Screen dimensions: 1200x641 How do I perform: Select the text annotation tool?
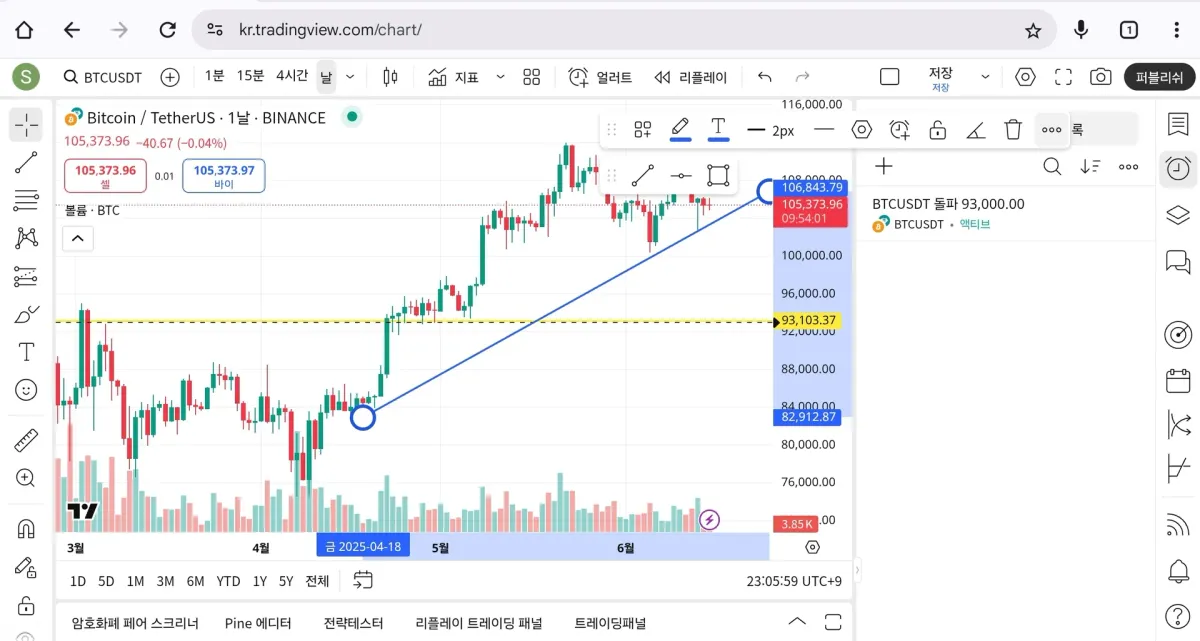click(x=26, y=352)
